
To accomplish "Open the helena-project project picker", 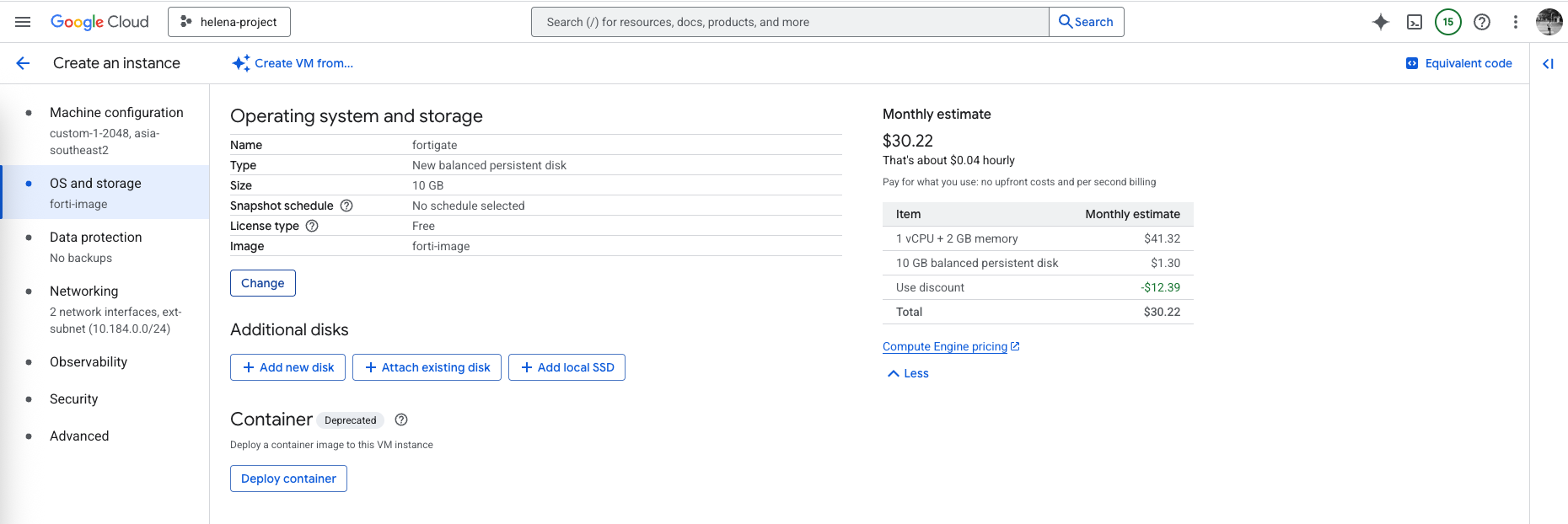I will (x=229, y=22).
